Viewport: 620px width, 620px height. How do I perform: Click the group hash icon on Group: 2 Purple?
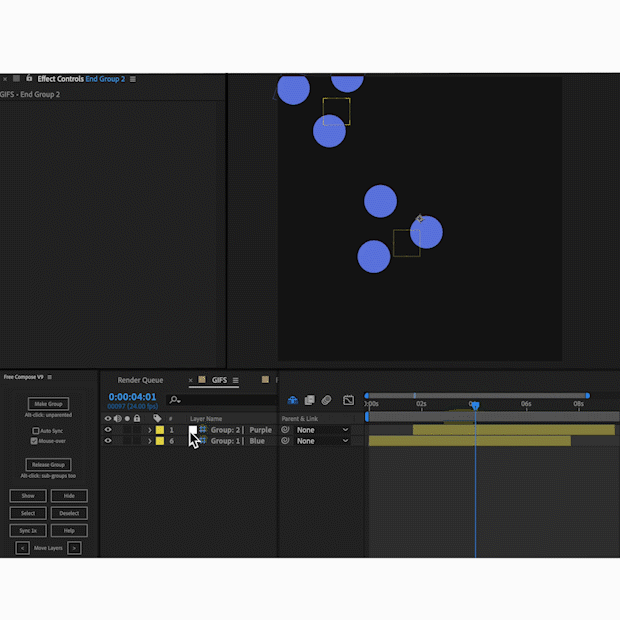click(x=203, y=429)
